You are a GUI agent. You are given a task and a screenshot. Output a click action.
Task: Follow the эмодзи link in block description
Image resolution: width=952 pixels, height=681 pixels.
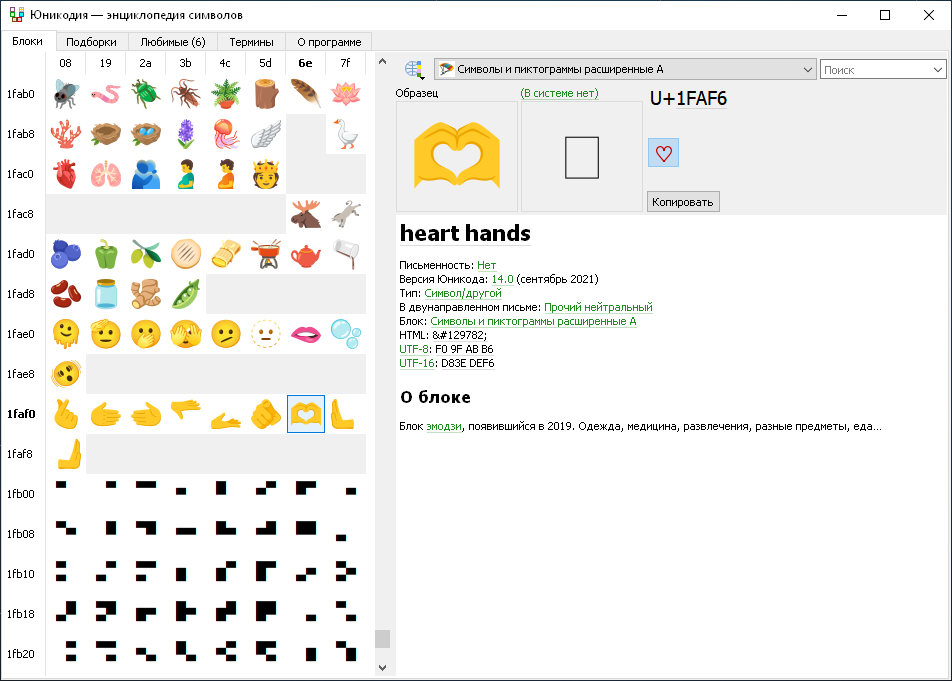[444, 426]
